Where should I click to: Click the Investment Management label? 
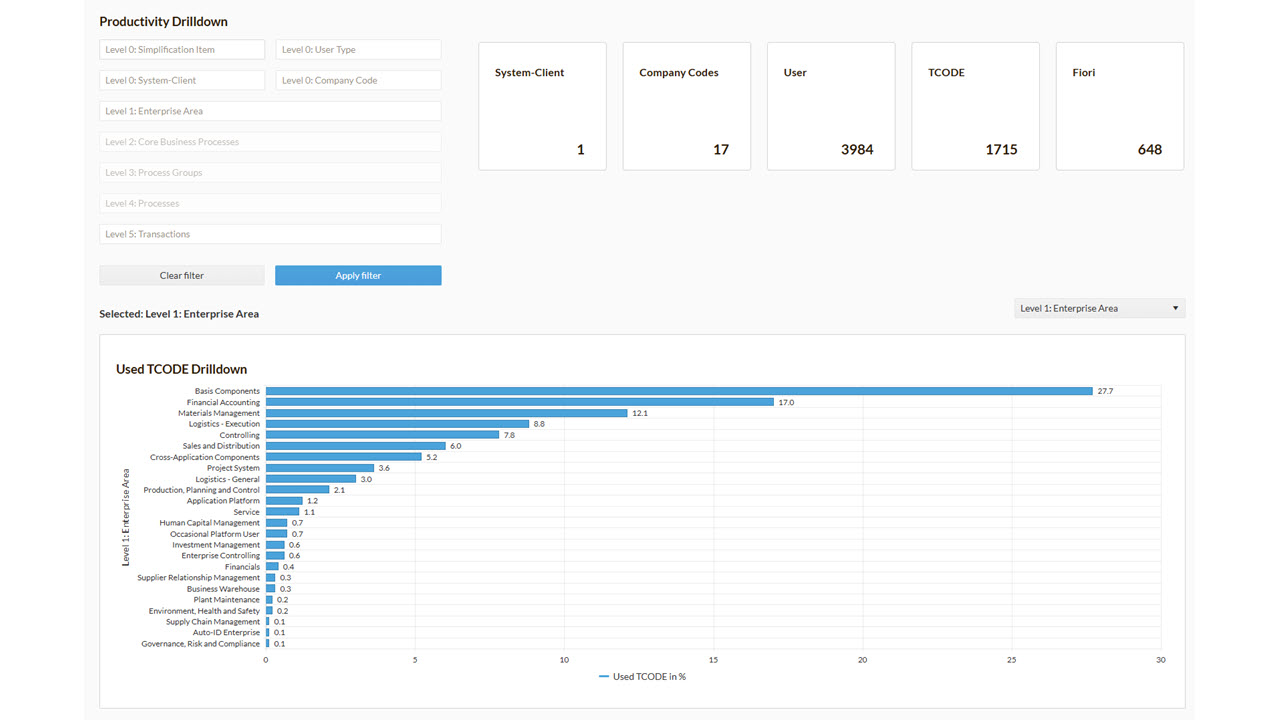pyautogui.click(x=216, y=545)
